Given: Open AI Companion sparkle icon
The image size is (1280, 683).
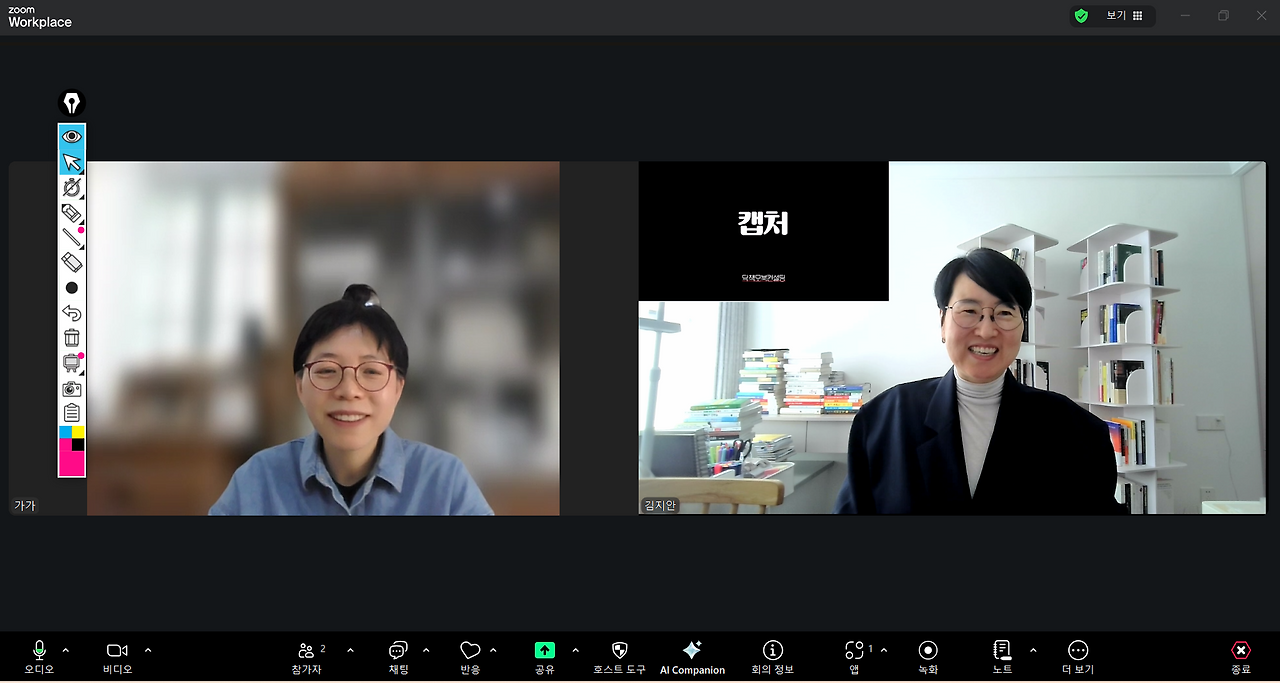Looking at the screenshot, I should pos(692,657).
